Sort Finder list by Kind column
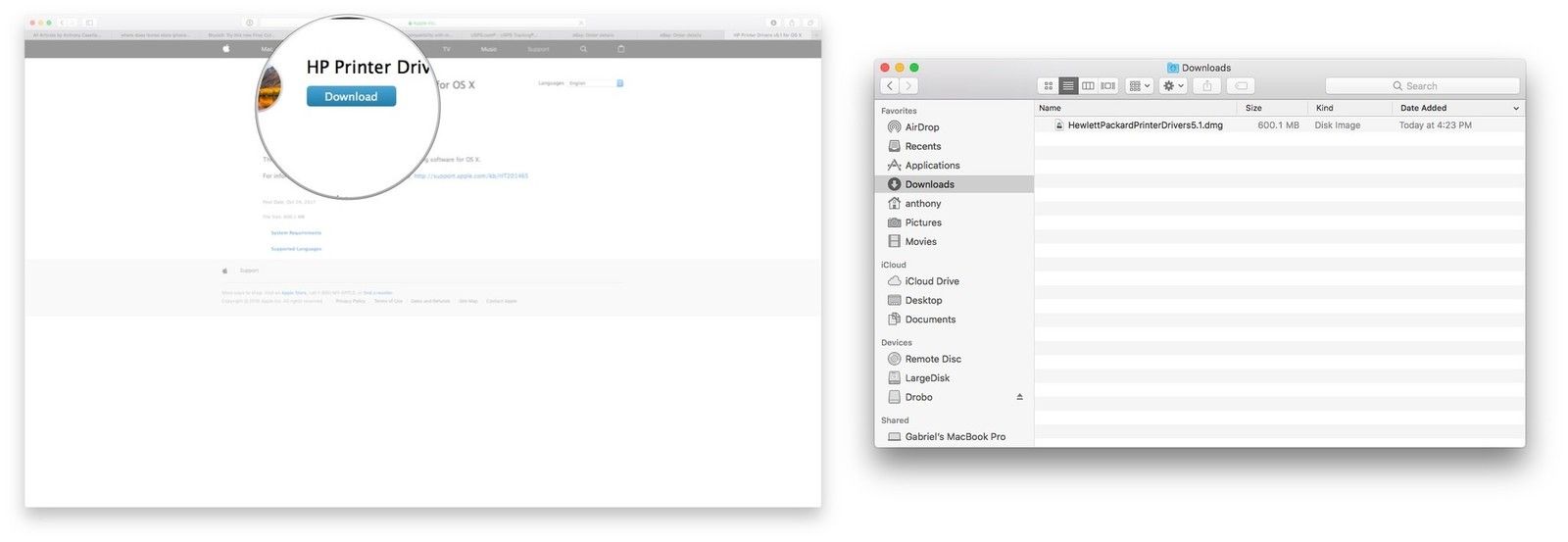The width and height of the screenshot is (1568, 542). coord(1349,108)
